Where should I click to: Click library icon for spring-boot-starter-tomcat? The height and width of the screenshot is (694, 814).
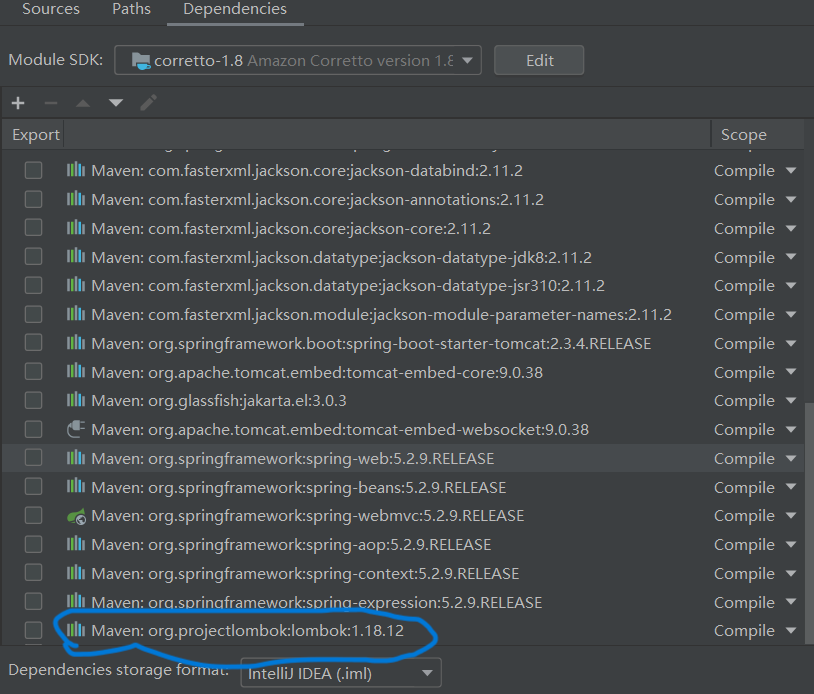pos(76,343)
